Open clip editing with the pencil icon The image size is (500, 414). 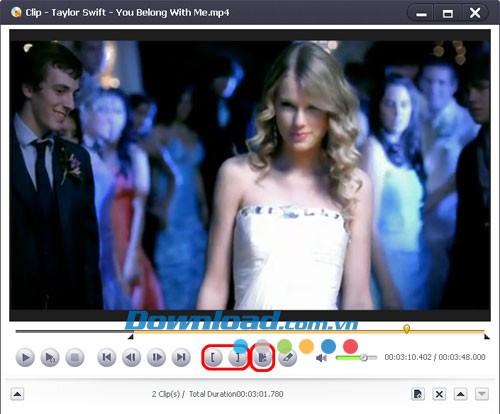(x=287, y=357)
